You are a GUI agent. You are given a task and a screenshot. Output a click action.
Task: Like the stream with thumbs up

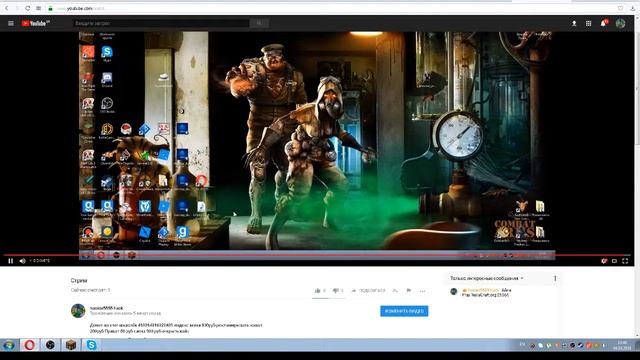319,291
